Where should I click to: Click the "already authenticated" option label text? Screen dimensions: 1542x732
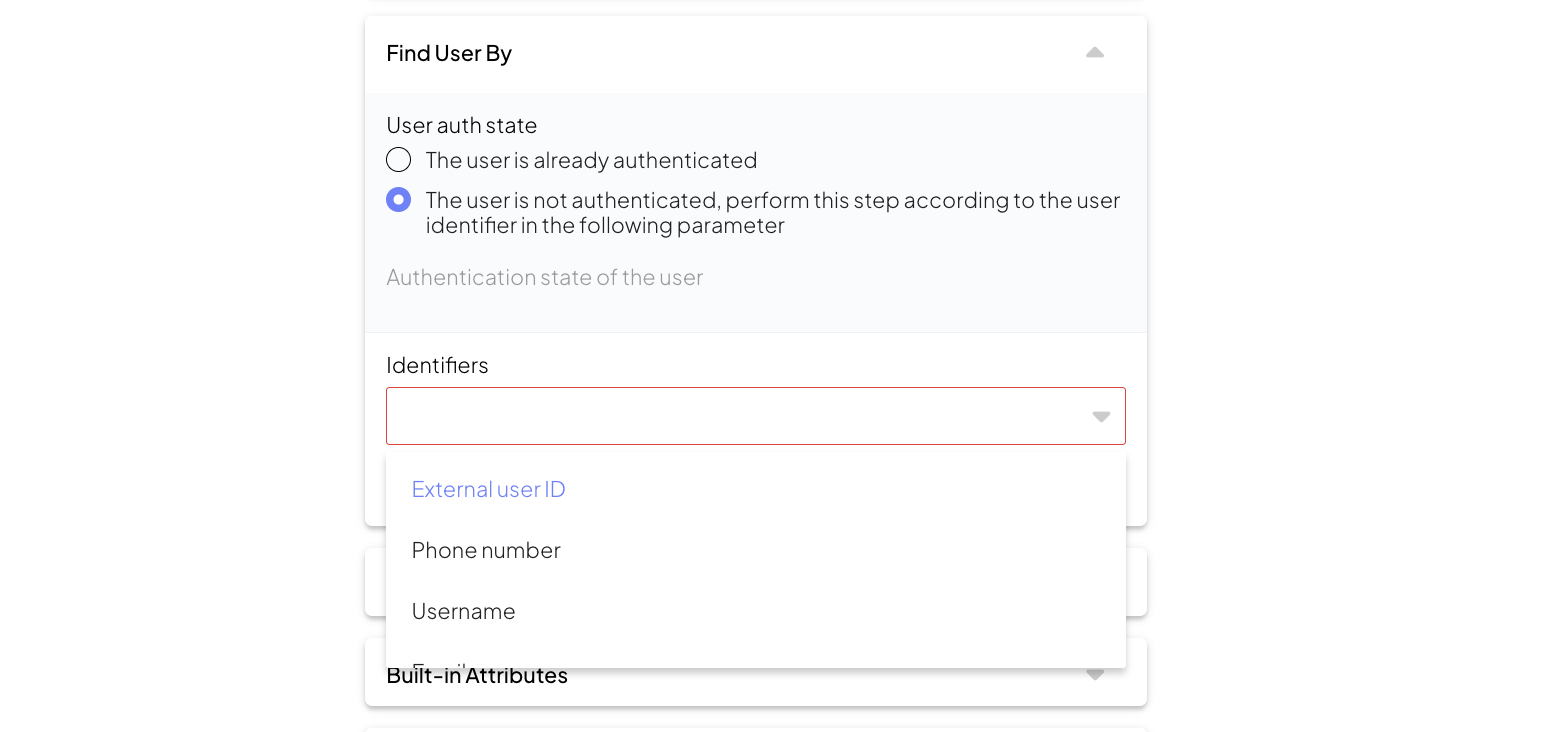[591, 160]
